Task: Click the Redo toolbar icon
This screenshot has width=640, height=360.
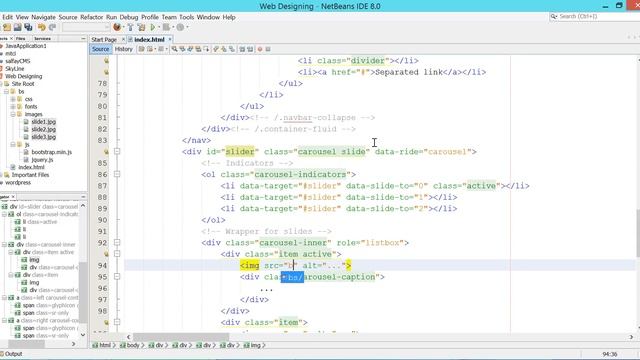Action: pyautogui.click(x=52, y=27)
